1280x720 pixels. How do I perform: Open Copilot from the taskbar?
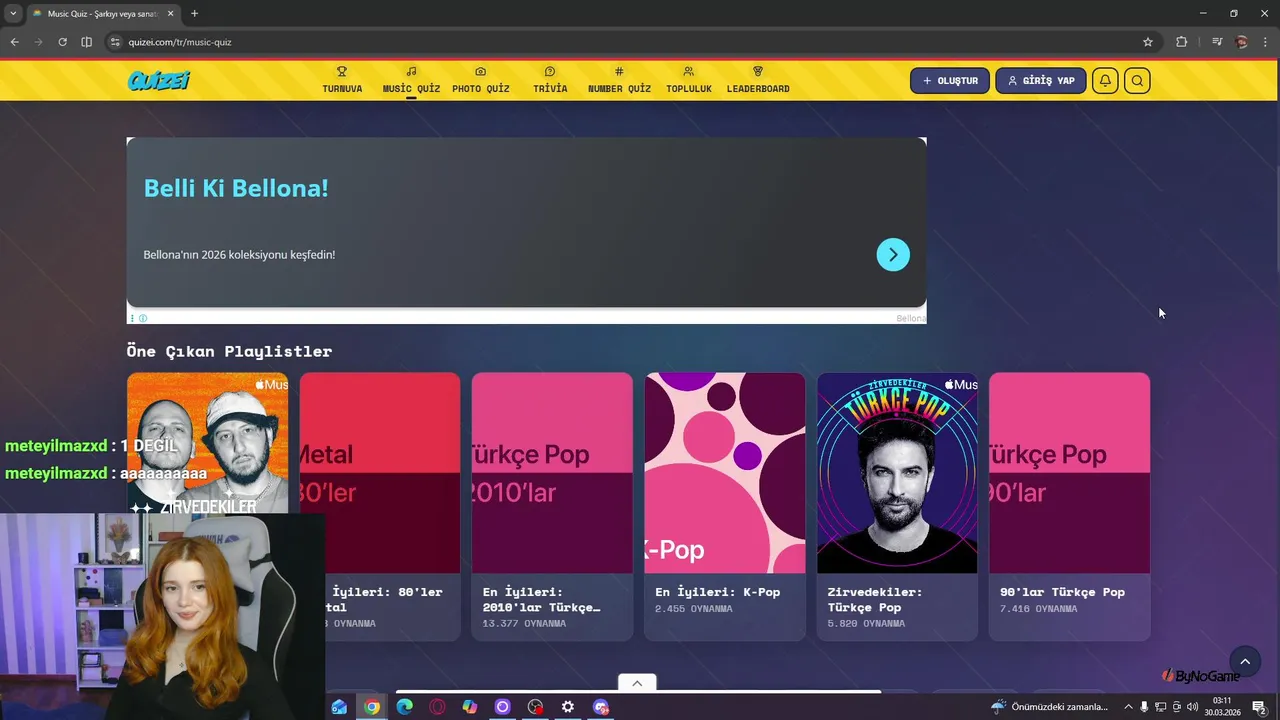[x=470, y=707]
